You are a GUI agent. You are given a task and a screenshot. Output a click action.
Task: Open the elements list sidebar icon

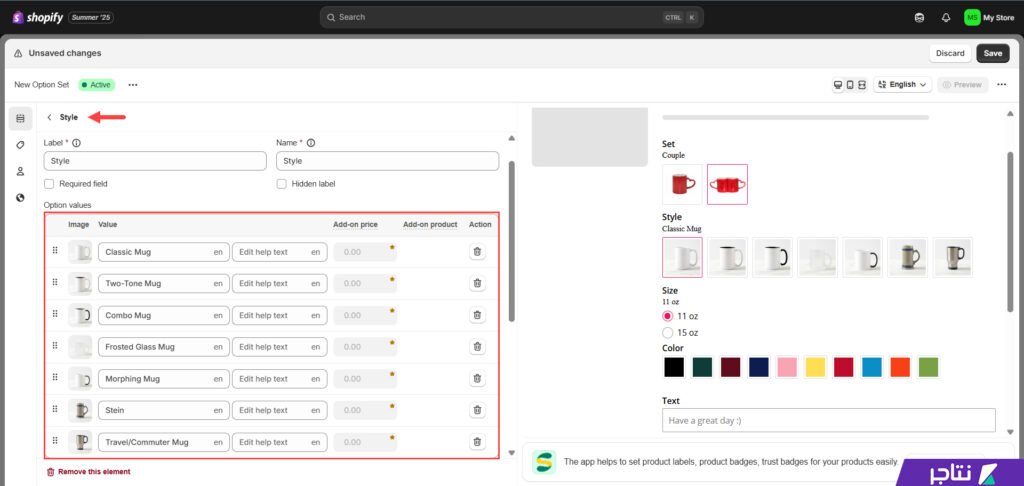pyautogui.click(x=20, y=118)
